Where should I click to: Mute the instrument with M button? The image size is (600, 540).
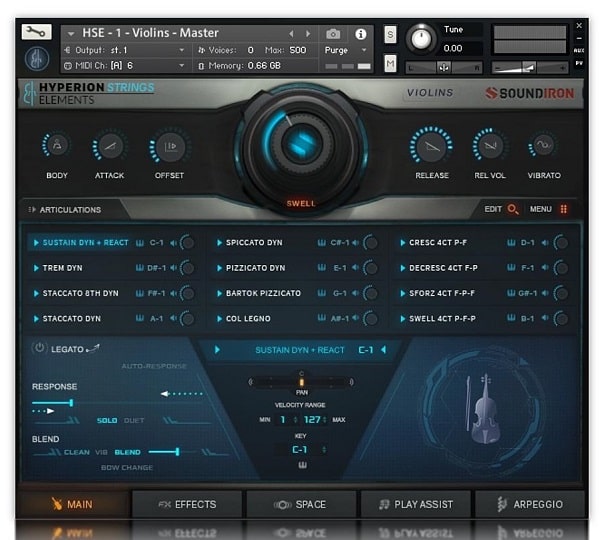pos(390,63)
